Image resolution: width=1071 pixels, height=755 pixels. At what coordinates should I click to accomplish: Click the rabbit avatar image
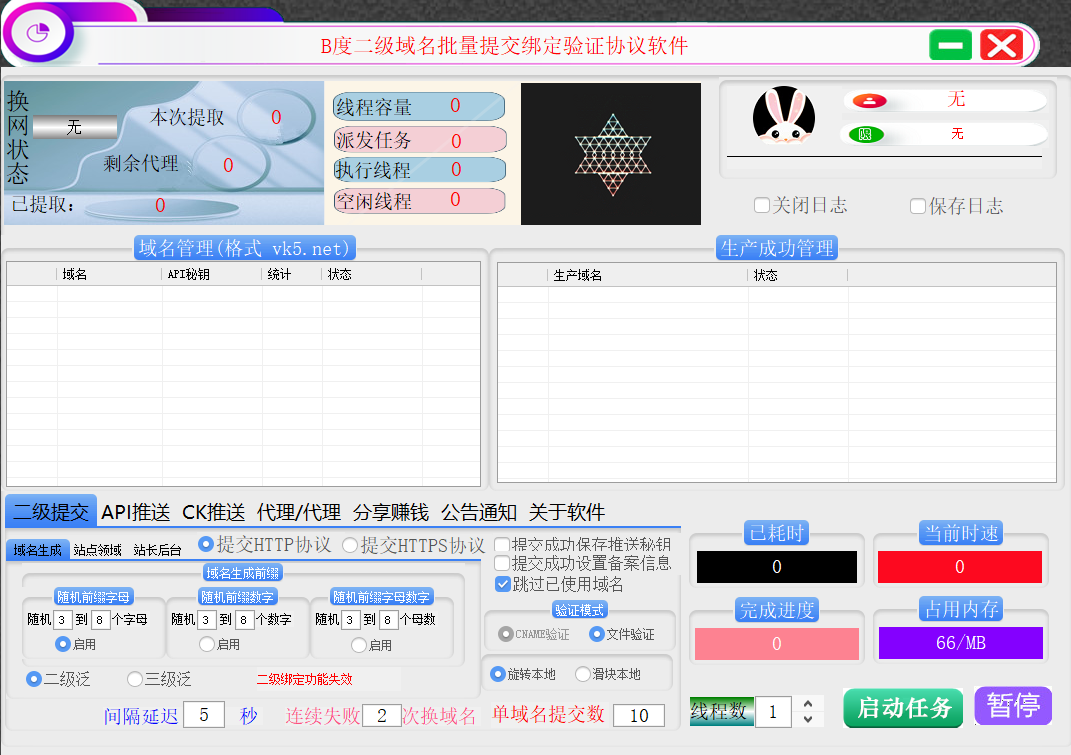(x=783, y=116)
